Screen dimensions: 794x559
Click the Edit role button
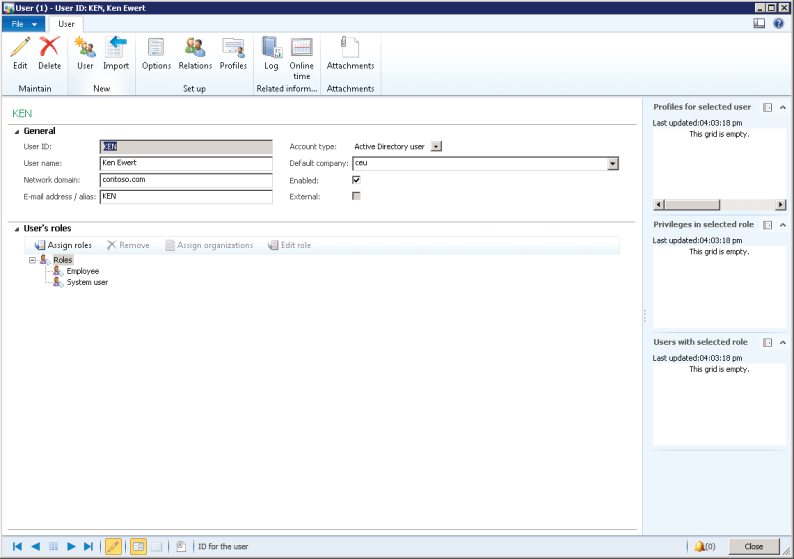click(x=289, y=245)
